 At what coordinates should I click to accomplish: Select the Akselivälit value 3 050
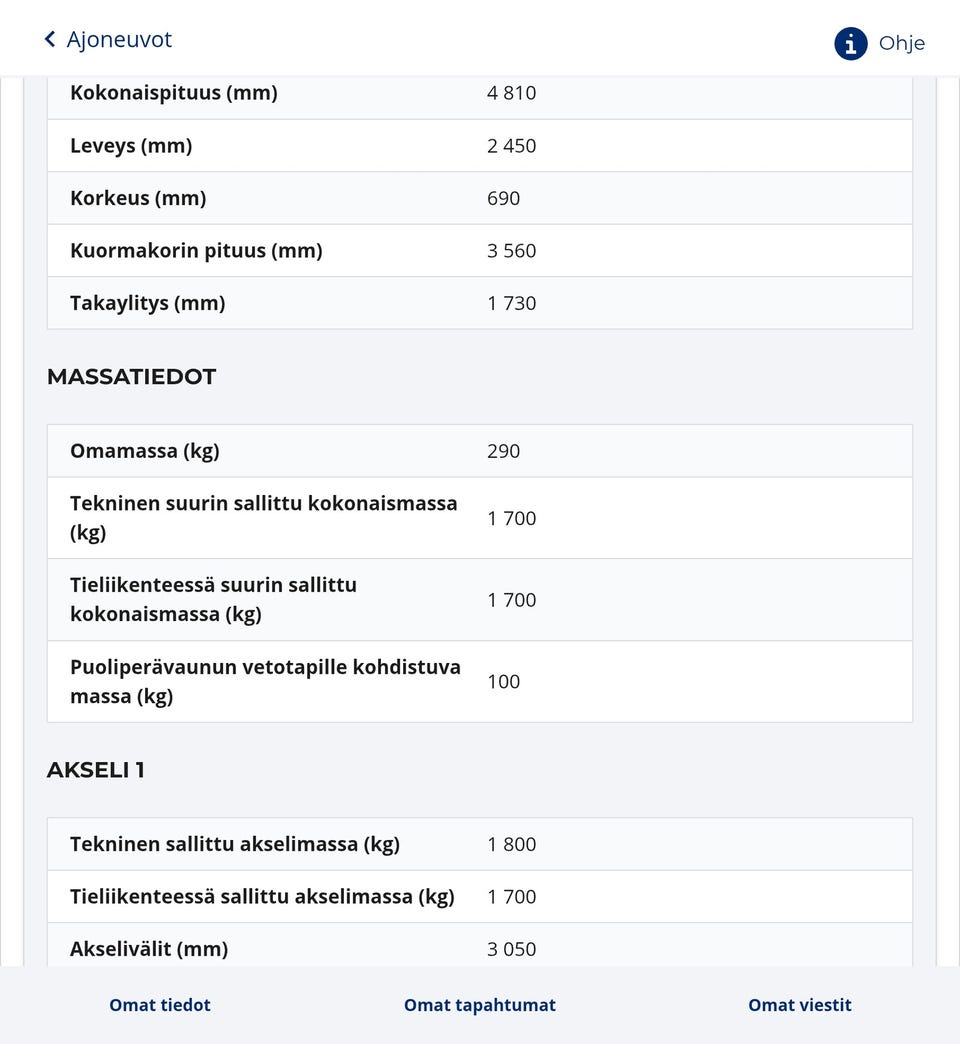[x=512, y=949]
